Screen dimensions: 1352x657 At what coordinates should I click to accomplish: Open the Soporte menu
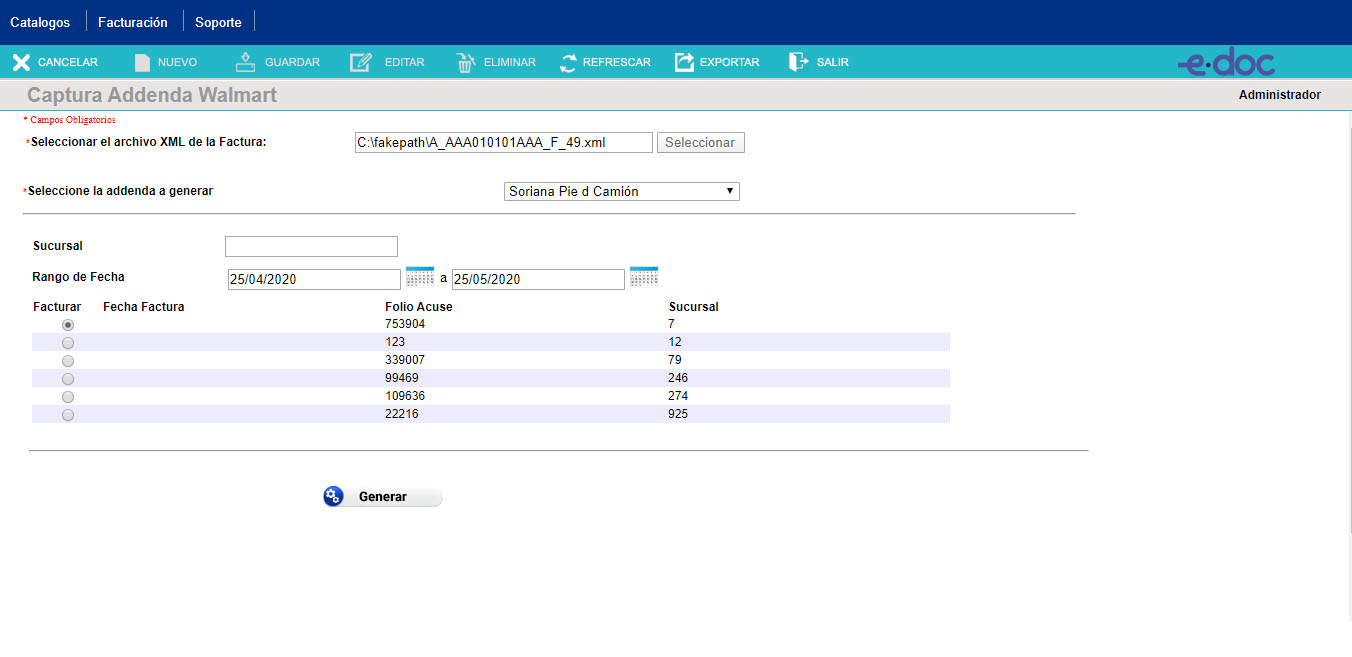click(x=218, y=22)
